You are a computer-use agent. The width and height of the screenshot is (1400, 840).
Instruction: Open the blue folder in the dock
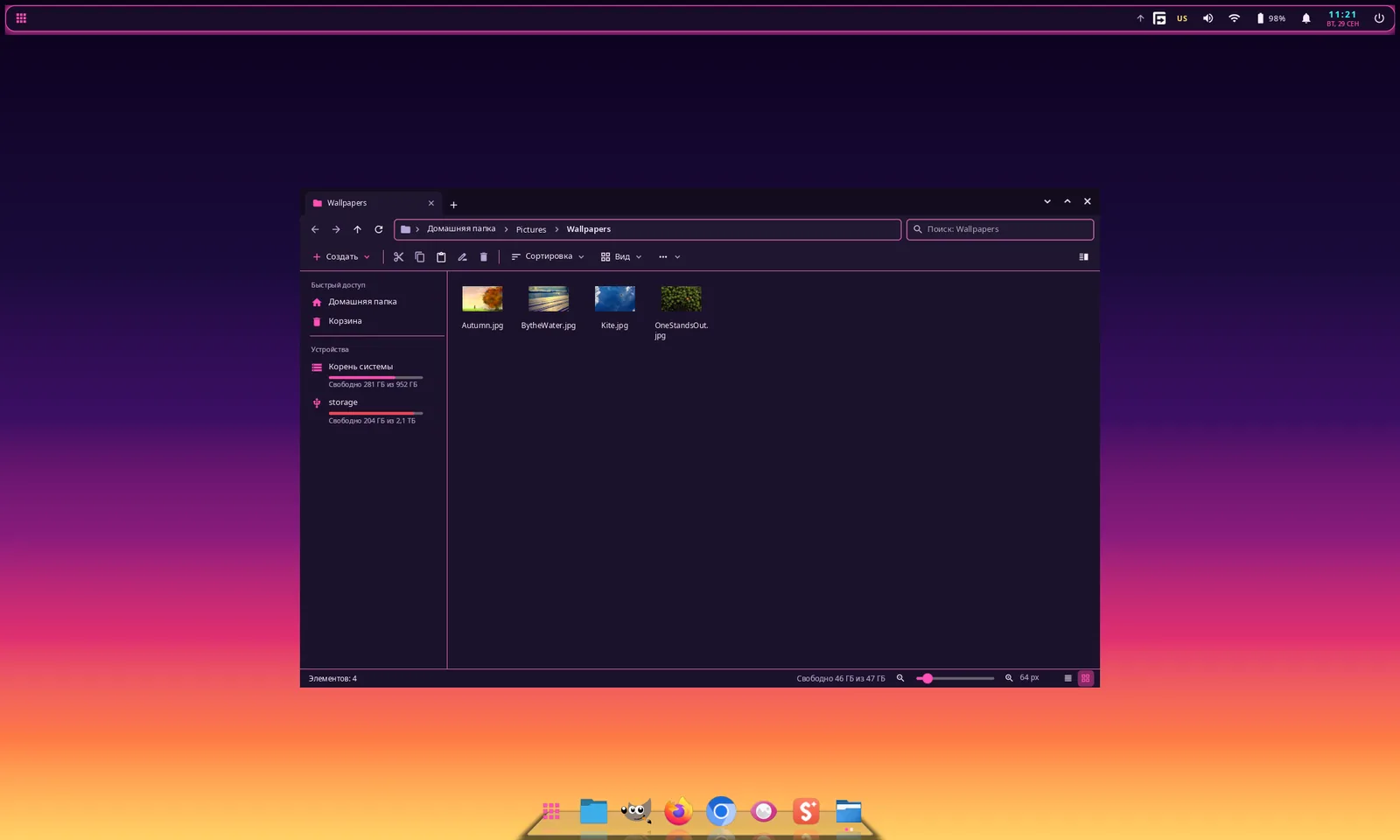pos(593,811)
